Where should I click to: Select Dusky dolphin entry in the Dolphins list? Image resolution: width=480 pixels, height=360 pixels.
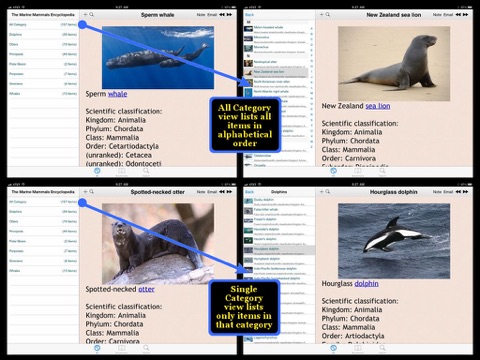pos(279,201)
